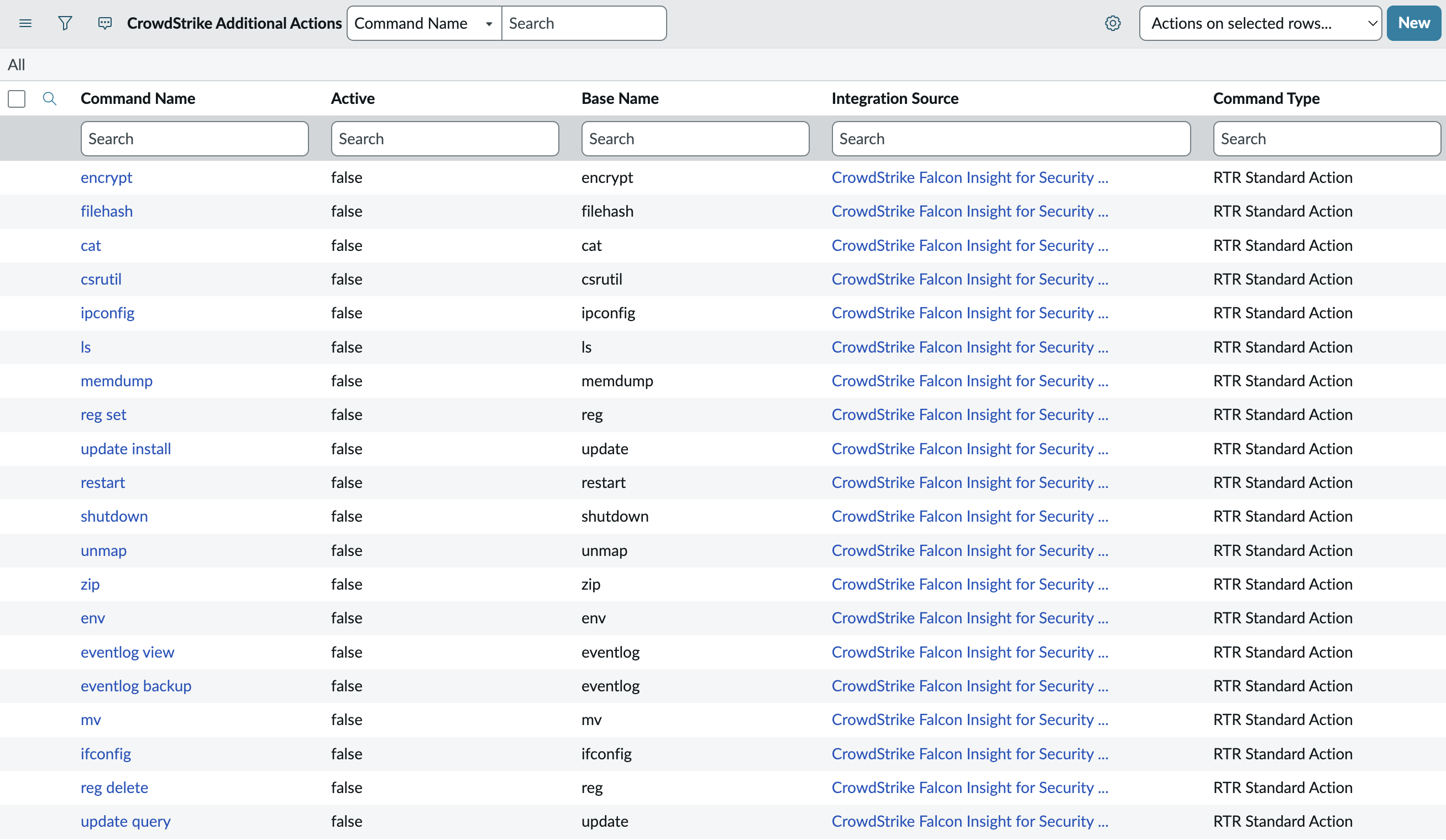
Task: Open the filehash command record
Action: 107,212
